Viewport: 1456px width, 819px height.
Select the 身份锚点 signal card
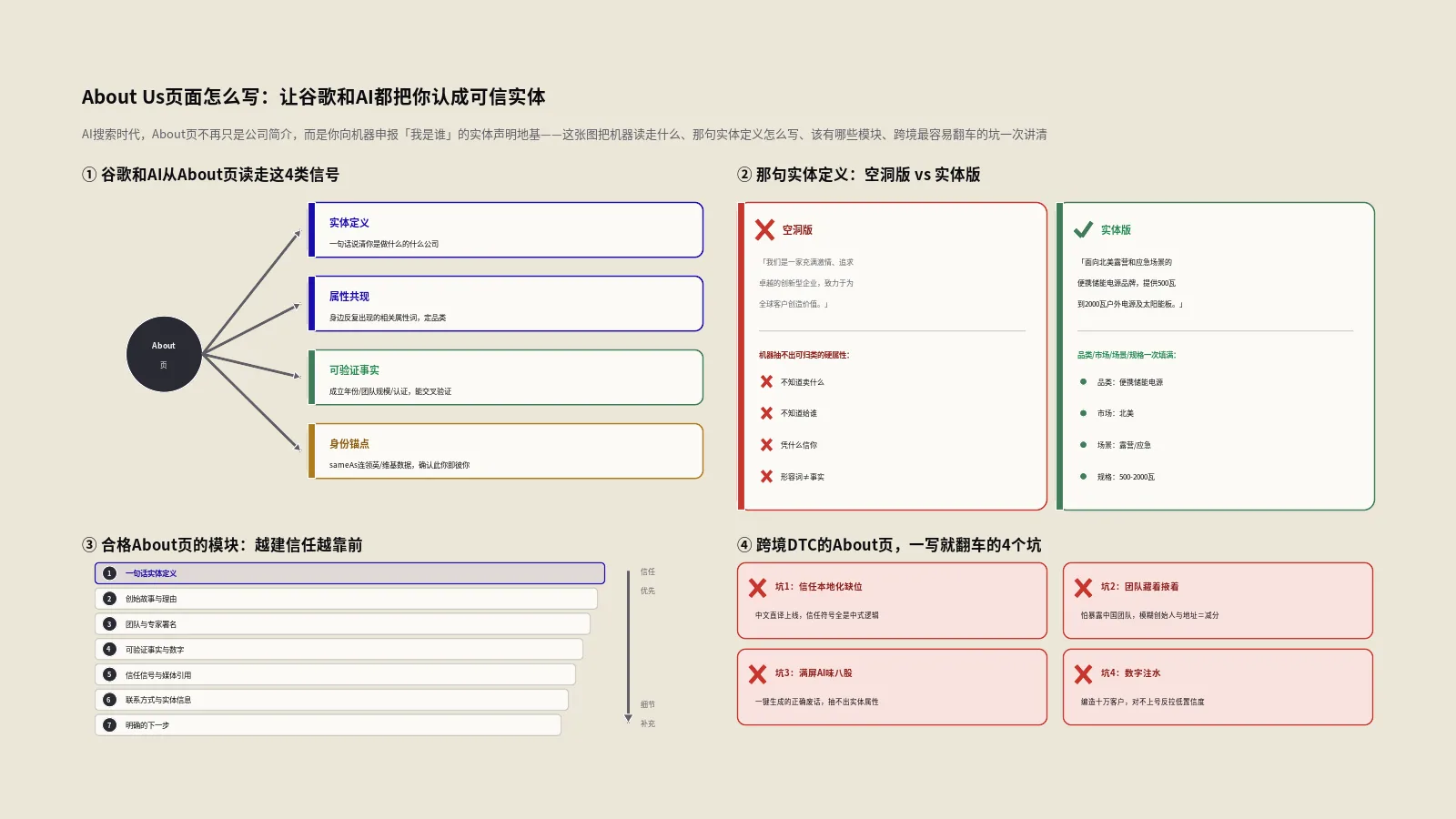[x=506, y=451]
